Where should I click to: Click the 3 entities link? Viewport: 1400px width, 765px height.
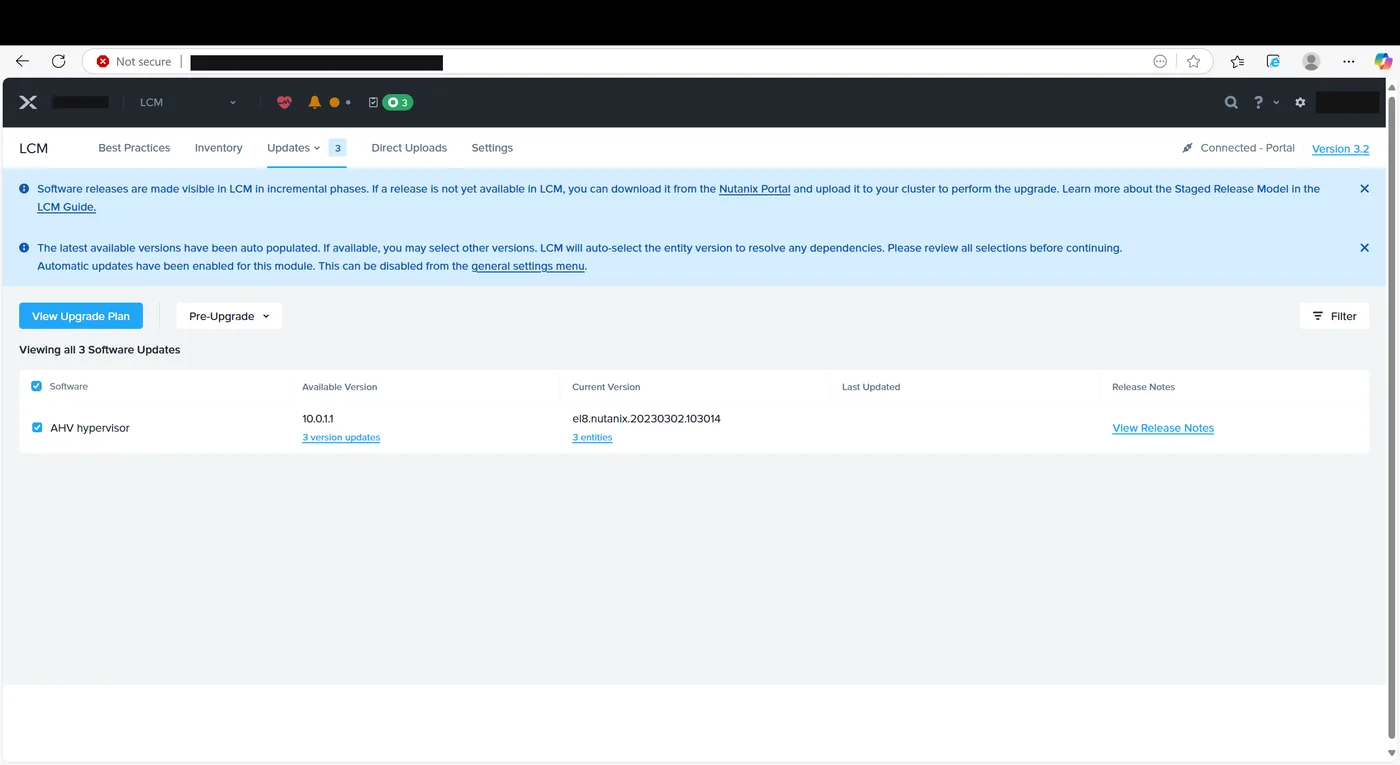point(592,438)
